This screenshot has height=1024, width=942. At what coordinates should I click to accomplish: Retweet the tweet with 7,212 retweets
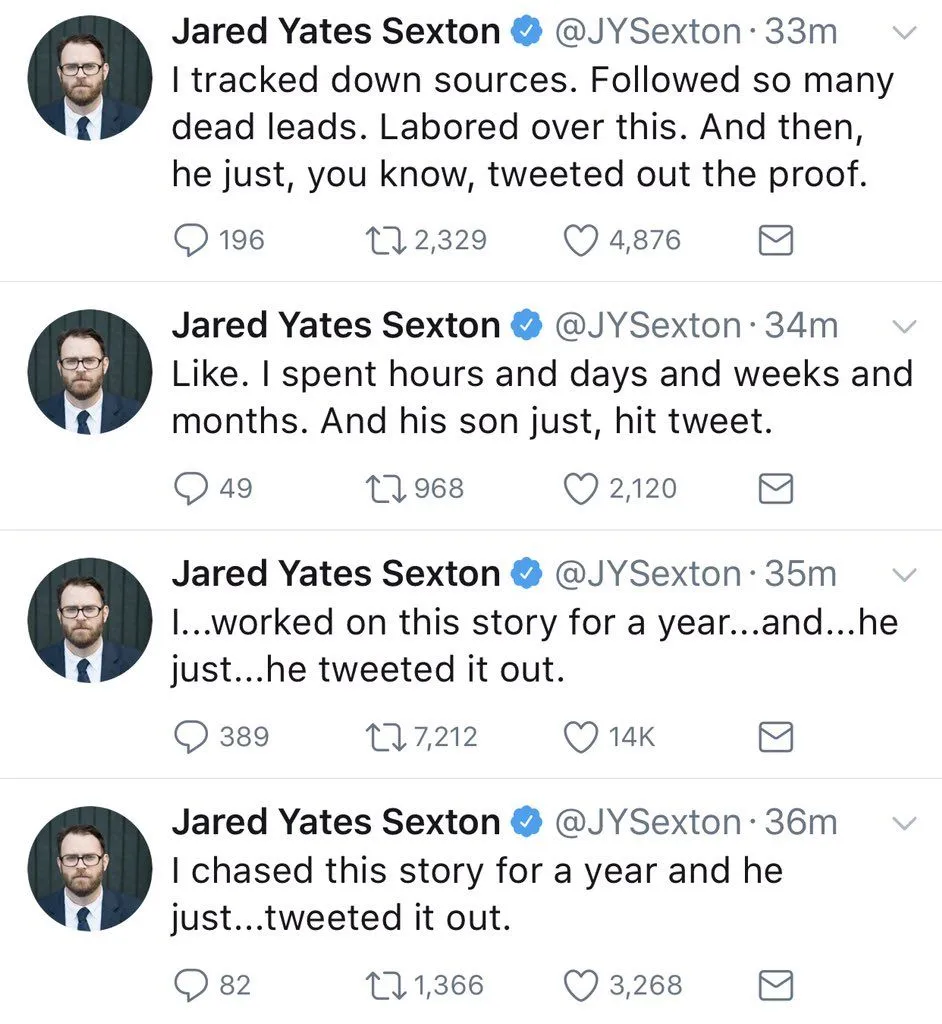[384, 737]
